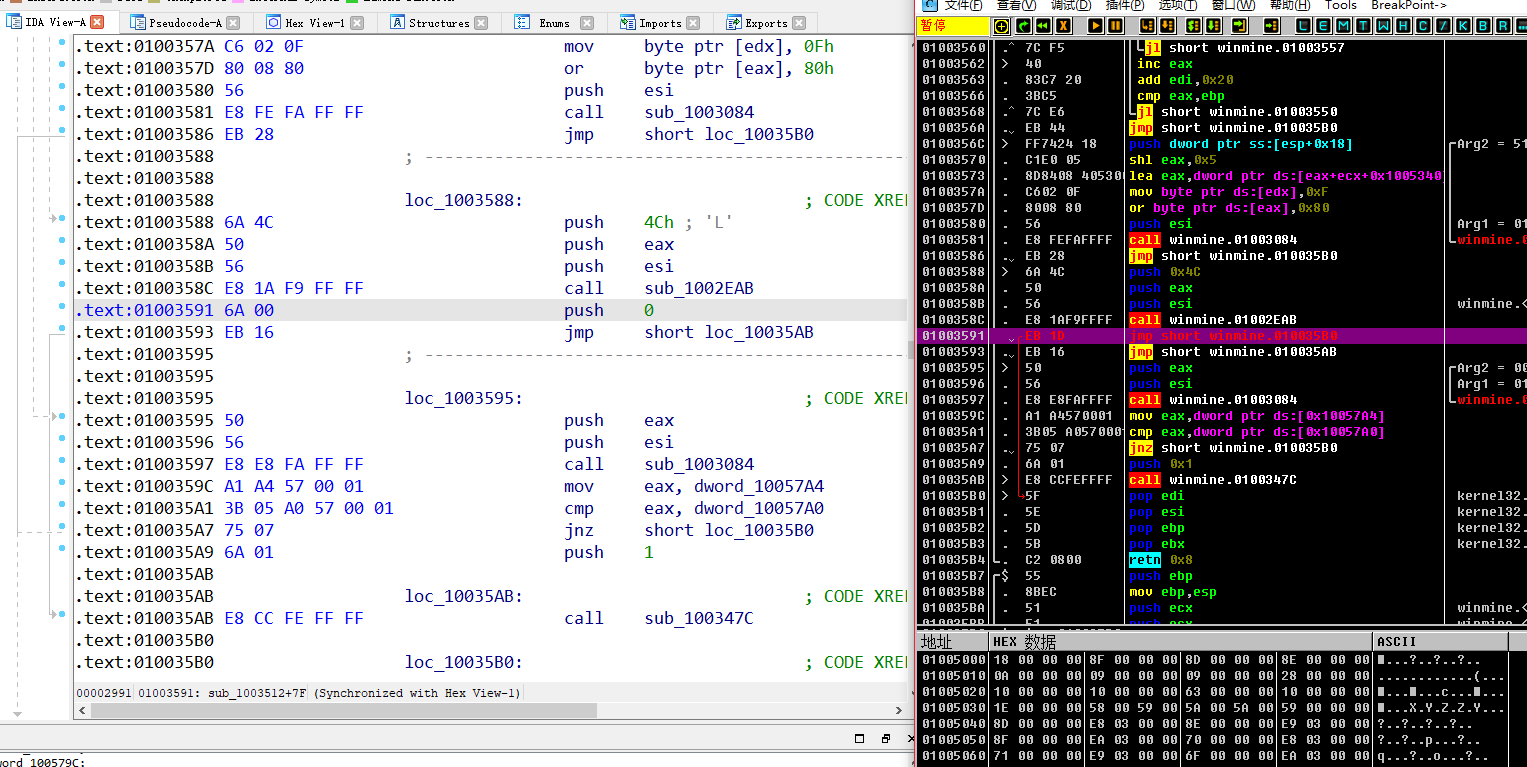Screen dimensions: 1527x767
Task: Click the run trace dots toolbar icon
Action: tap(1521, 26)
